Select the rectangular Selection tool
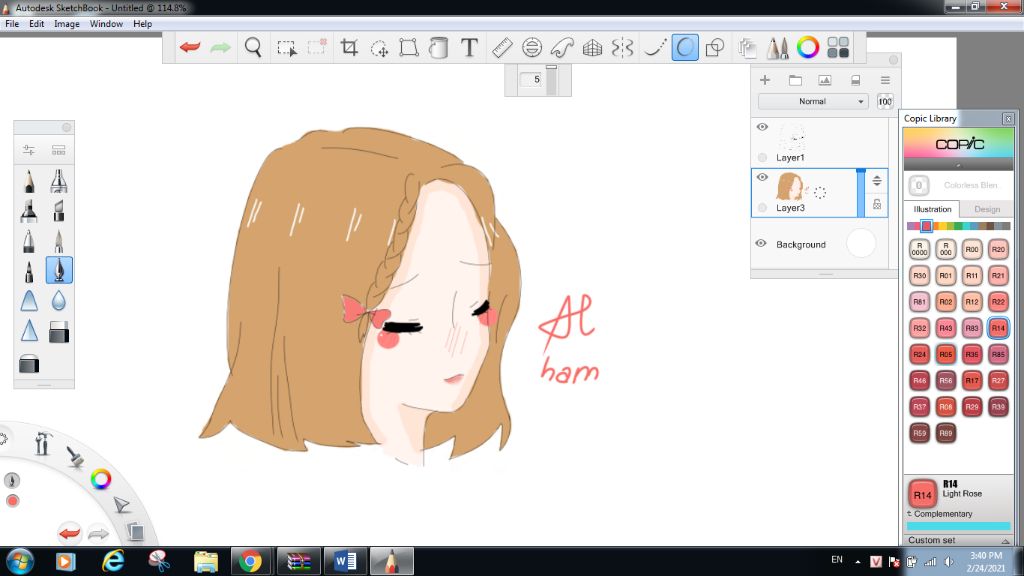The width and height of the screenshot is (1024, 576). pyautogui.click(x=286, y=48)
